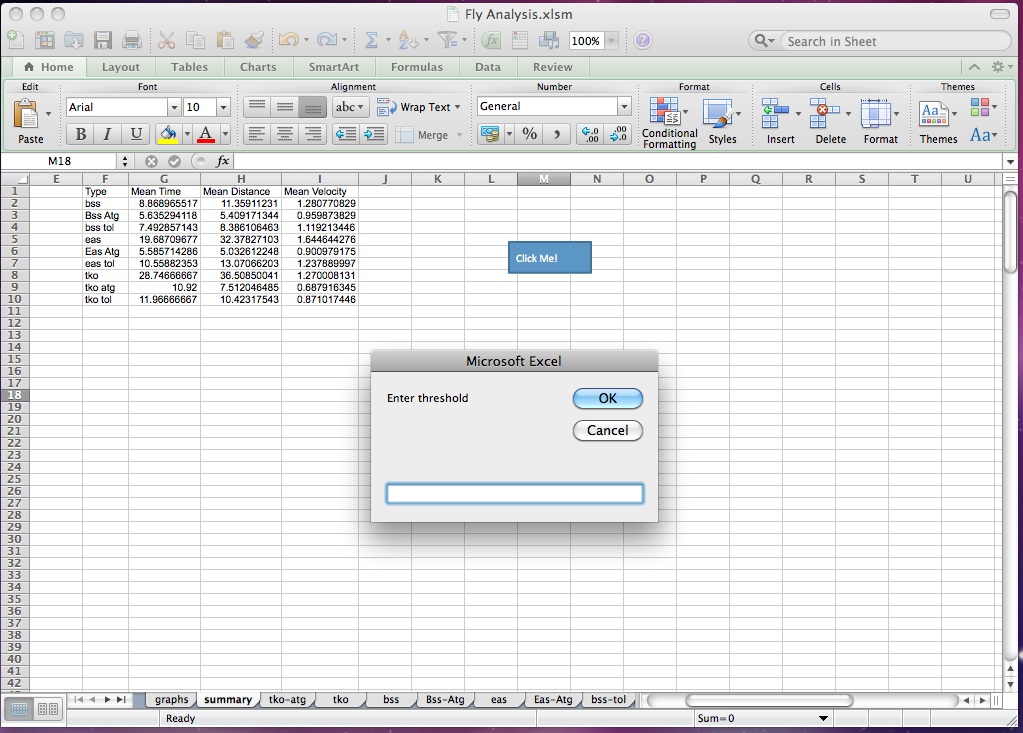Toggle Bold formatting
Viewport: 1023px width, 733px height.
tap(80, 134)
